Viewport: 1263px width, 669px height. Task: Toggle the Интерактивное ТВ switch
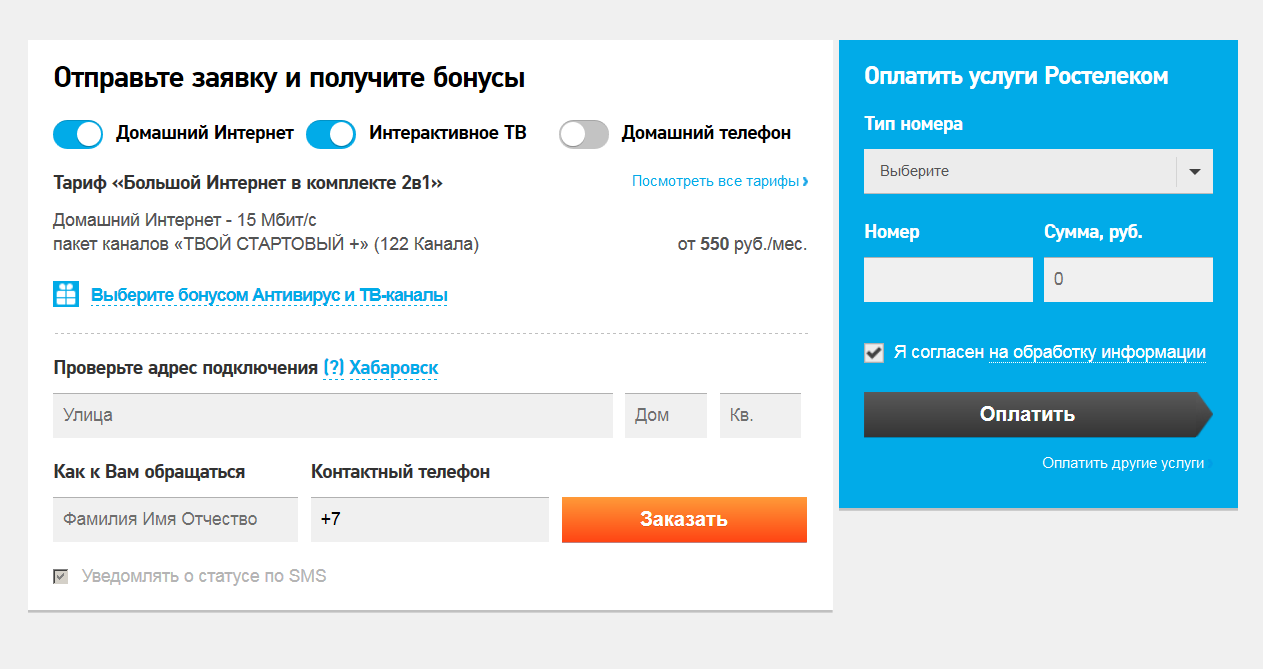331,134
